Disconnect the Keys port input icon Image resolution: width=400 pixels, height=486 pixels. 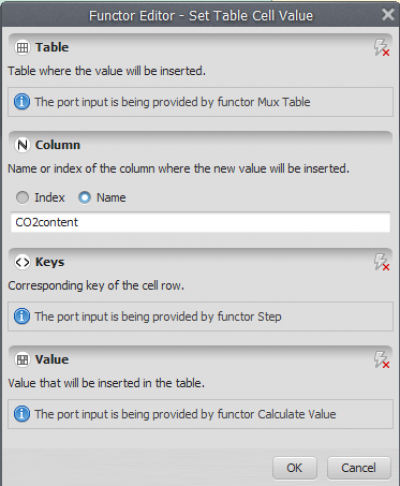click(x=381, y=262)
